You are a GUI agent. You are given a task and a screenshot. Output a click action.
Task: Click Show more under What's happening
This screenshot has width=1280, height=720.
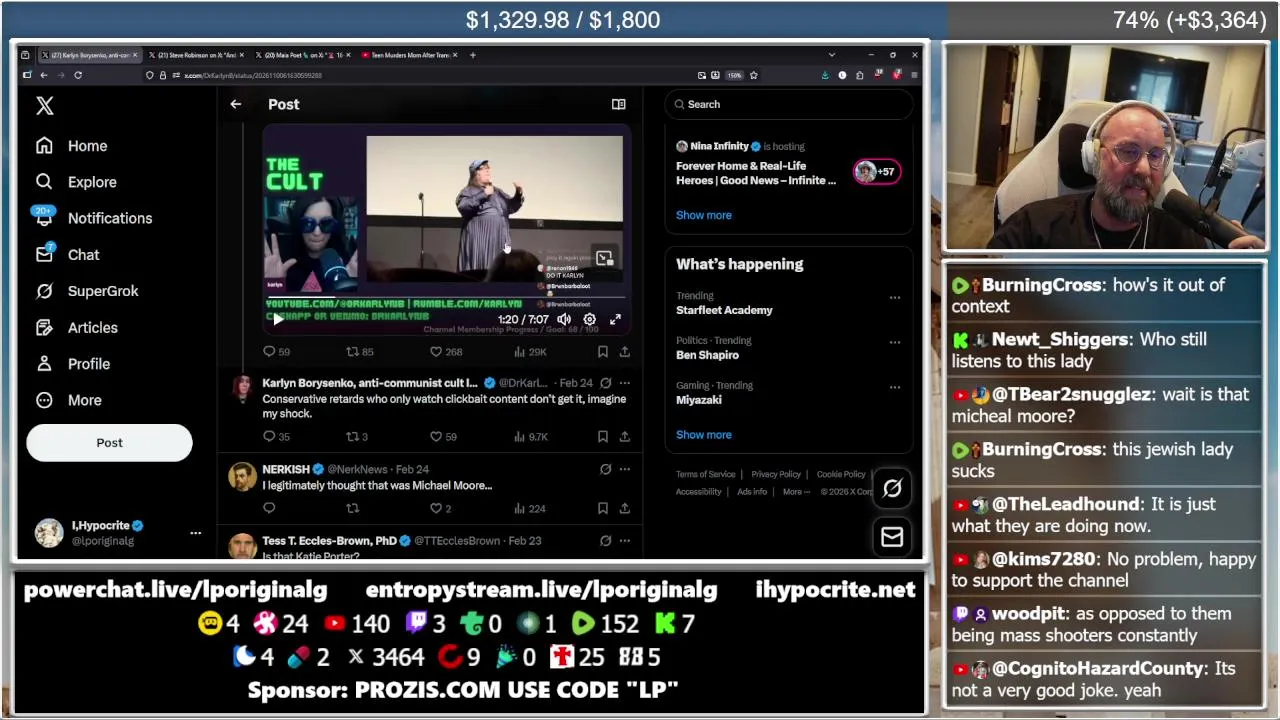coord(704,435)
